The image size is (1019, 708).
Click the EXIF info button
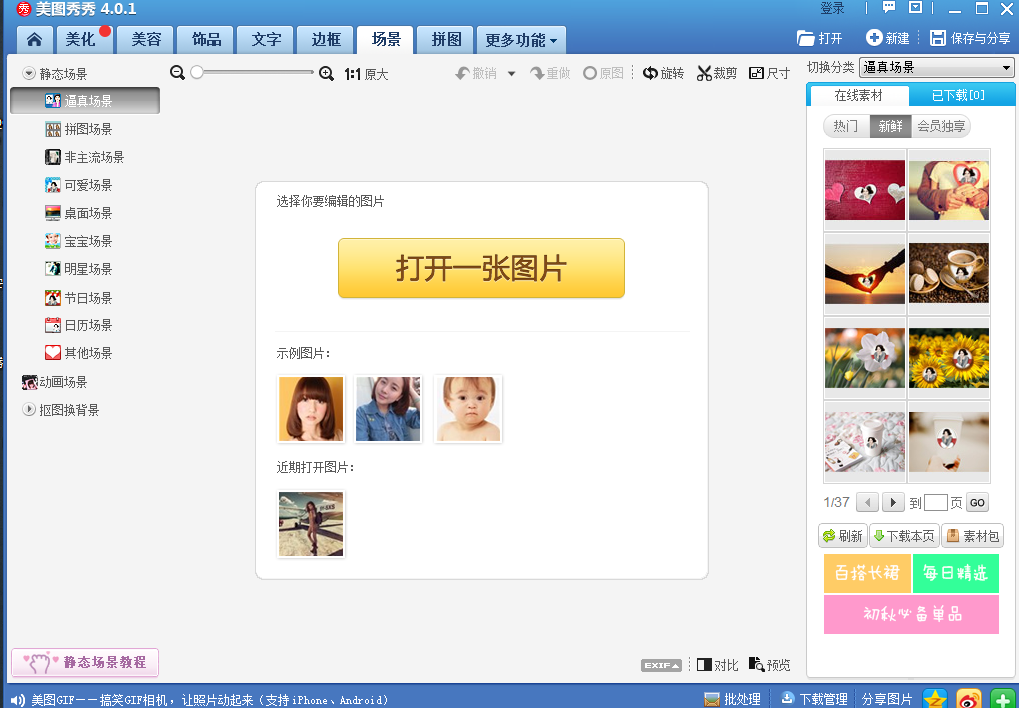[662, 665]
